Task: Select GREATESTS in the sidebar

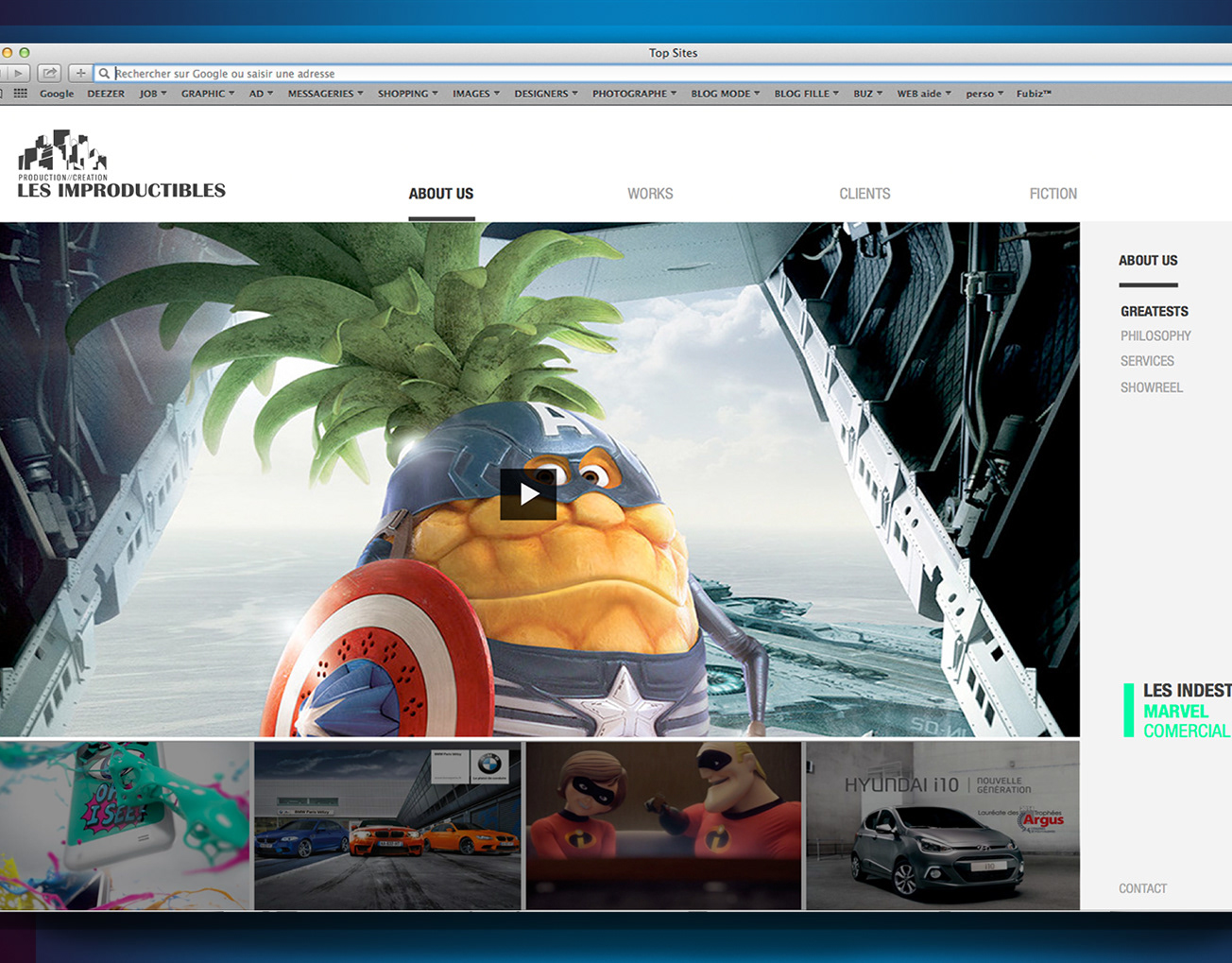Action: coord(1155,311)
